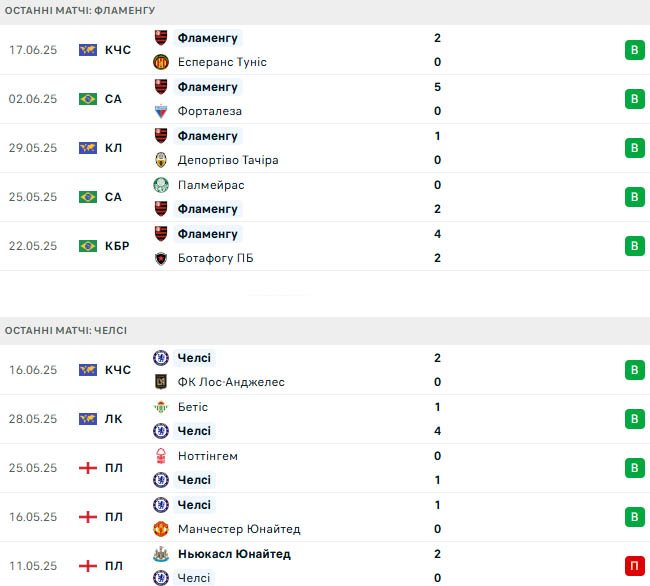The width and height of the screenshot is (650, 586).
Task: Click the Palmeiras club crest
Action: (161, 185)
